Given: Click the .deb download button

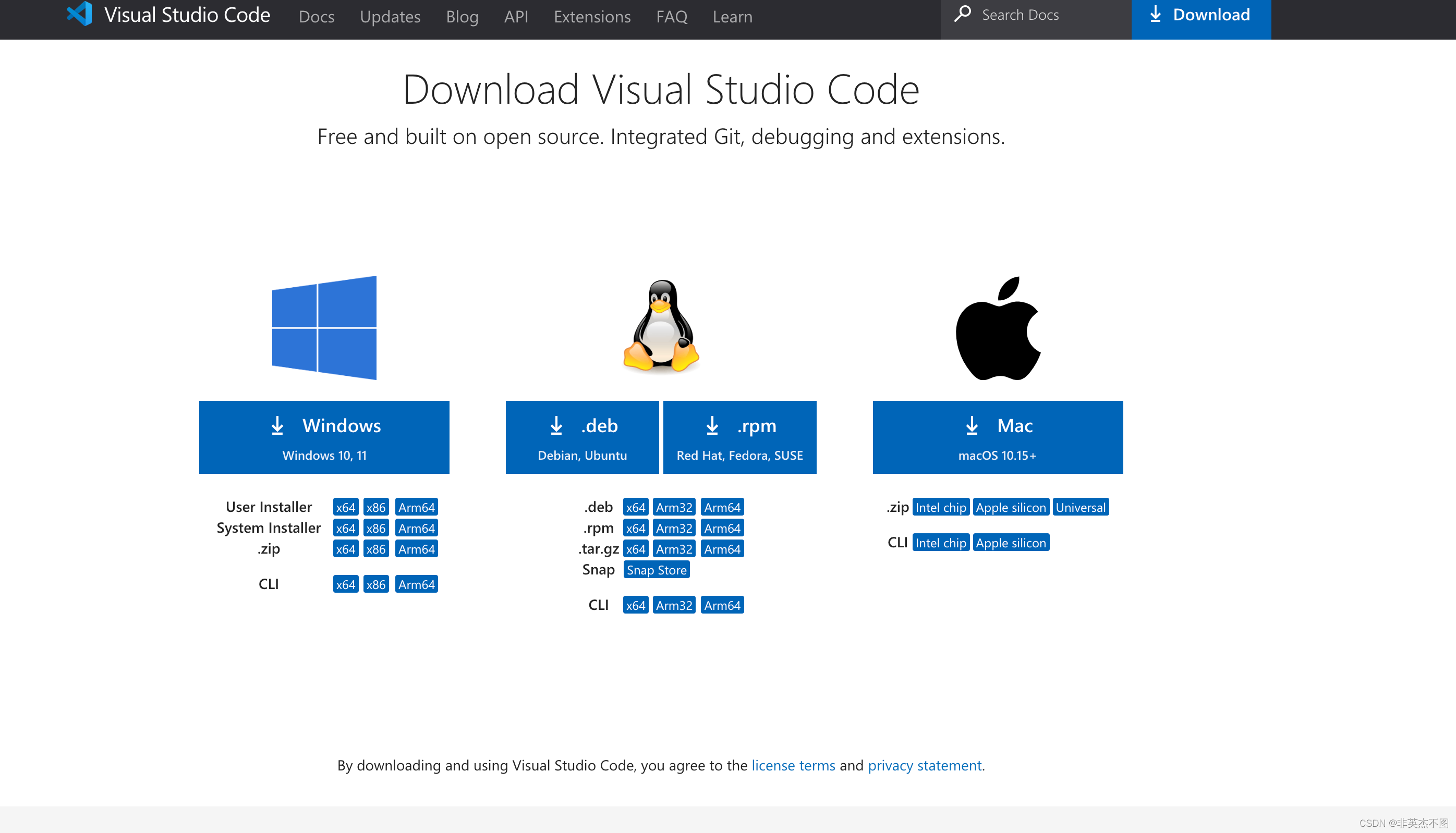Looking at the screenshot, I should [580, 437].
